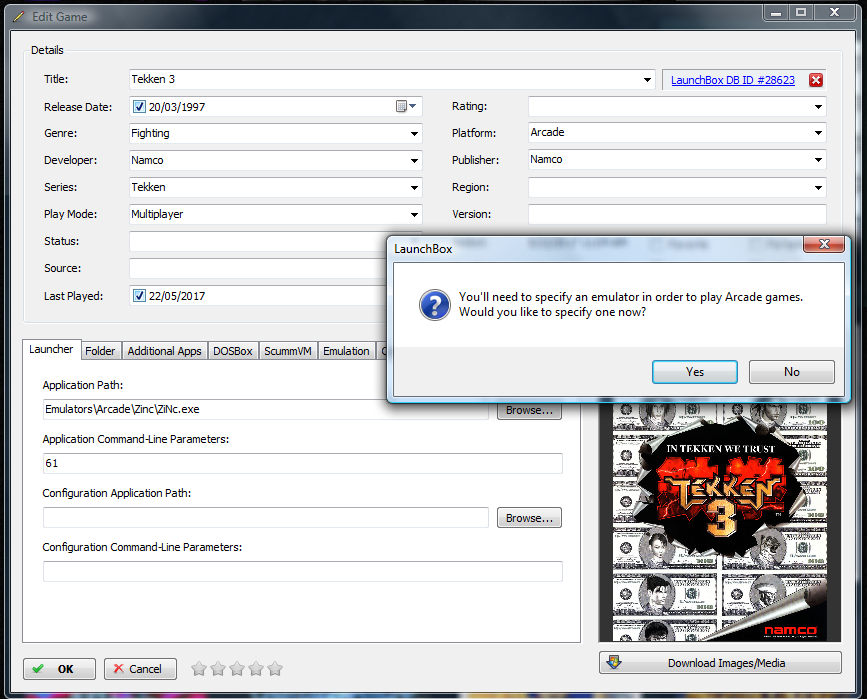Expand the Series dropdown arrow
The height and width of the screenshot is (699, 867).
(414, 187)
